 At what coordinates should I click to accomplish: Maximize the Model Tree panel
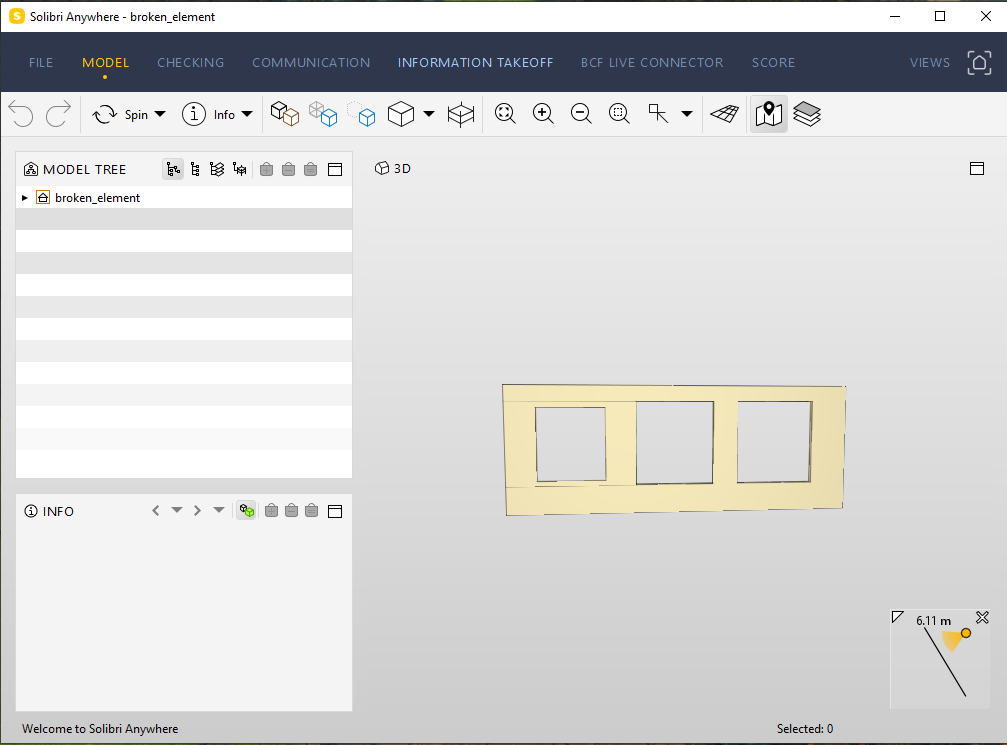pos(335,170)
